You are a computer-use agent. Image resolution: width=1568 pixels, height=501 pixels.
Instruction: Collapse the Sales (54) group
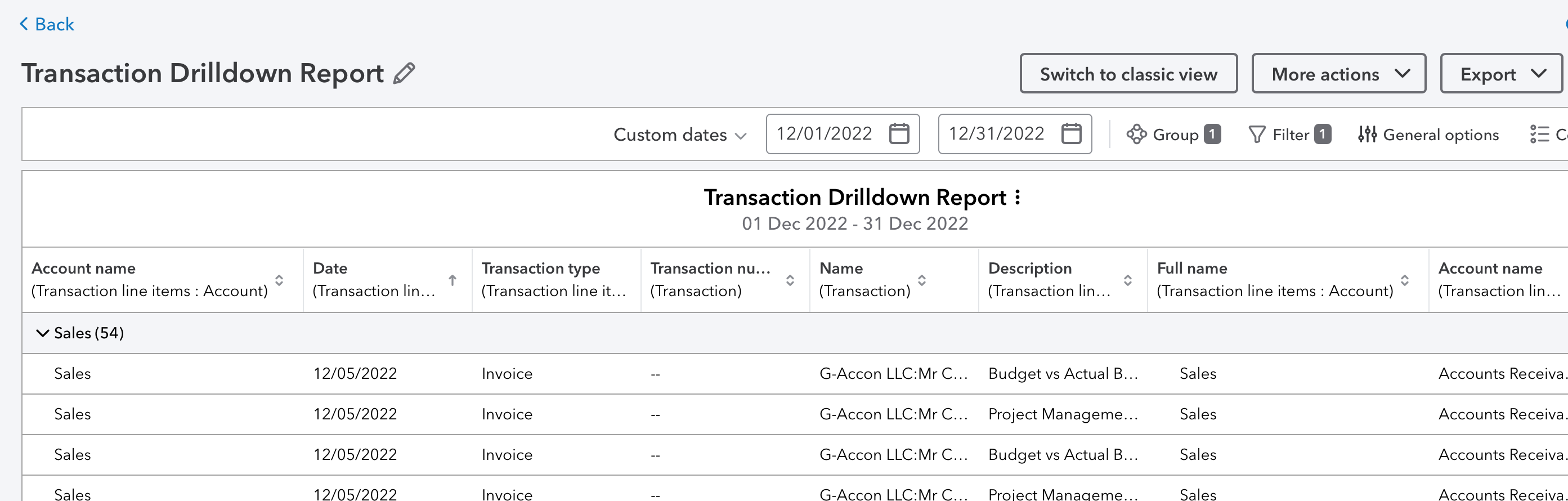[42, 333]
